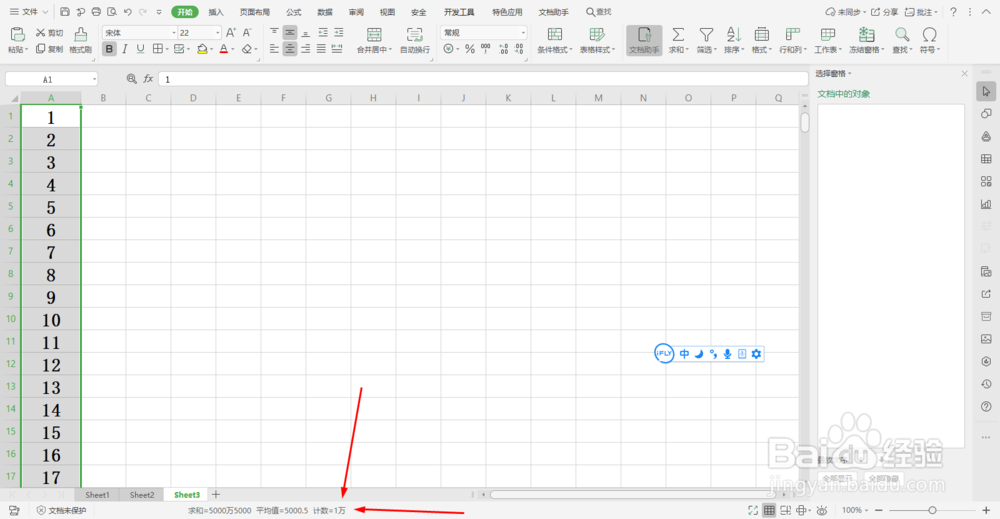1000x519 pixels.
Task: Click the zoom slider handle
Action: tap(932, 510)
